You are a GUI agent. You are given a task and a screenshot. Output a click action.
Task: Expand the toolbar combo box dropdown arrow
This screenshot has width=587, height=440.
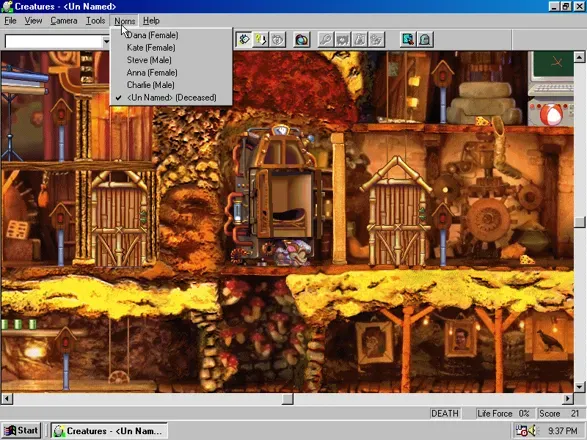click(x=106, y=41)
